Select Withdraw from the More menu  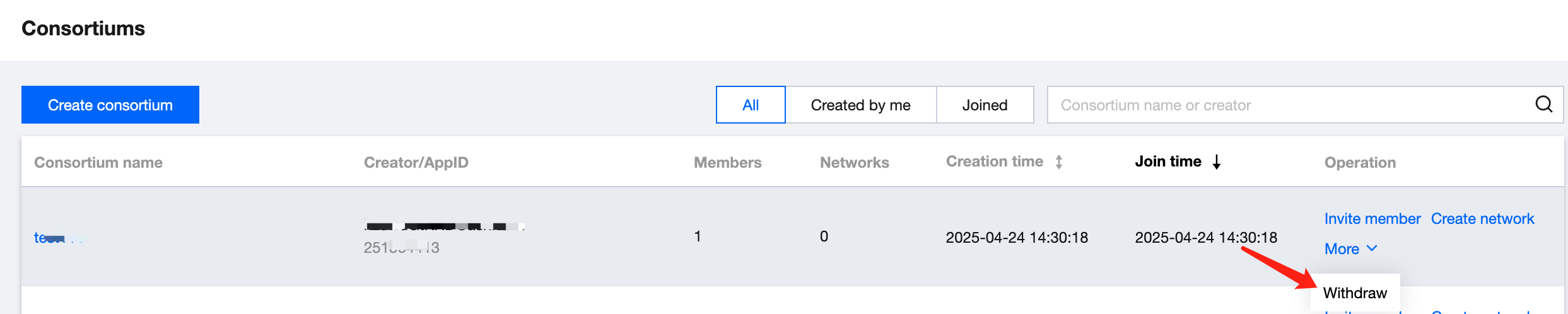[x=1355, y=293]
